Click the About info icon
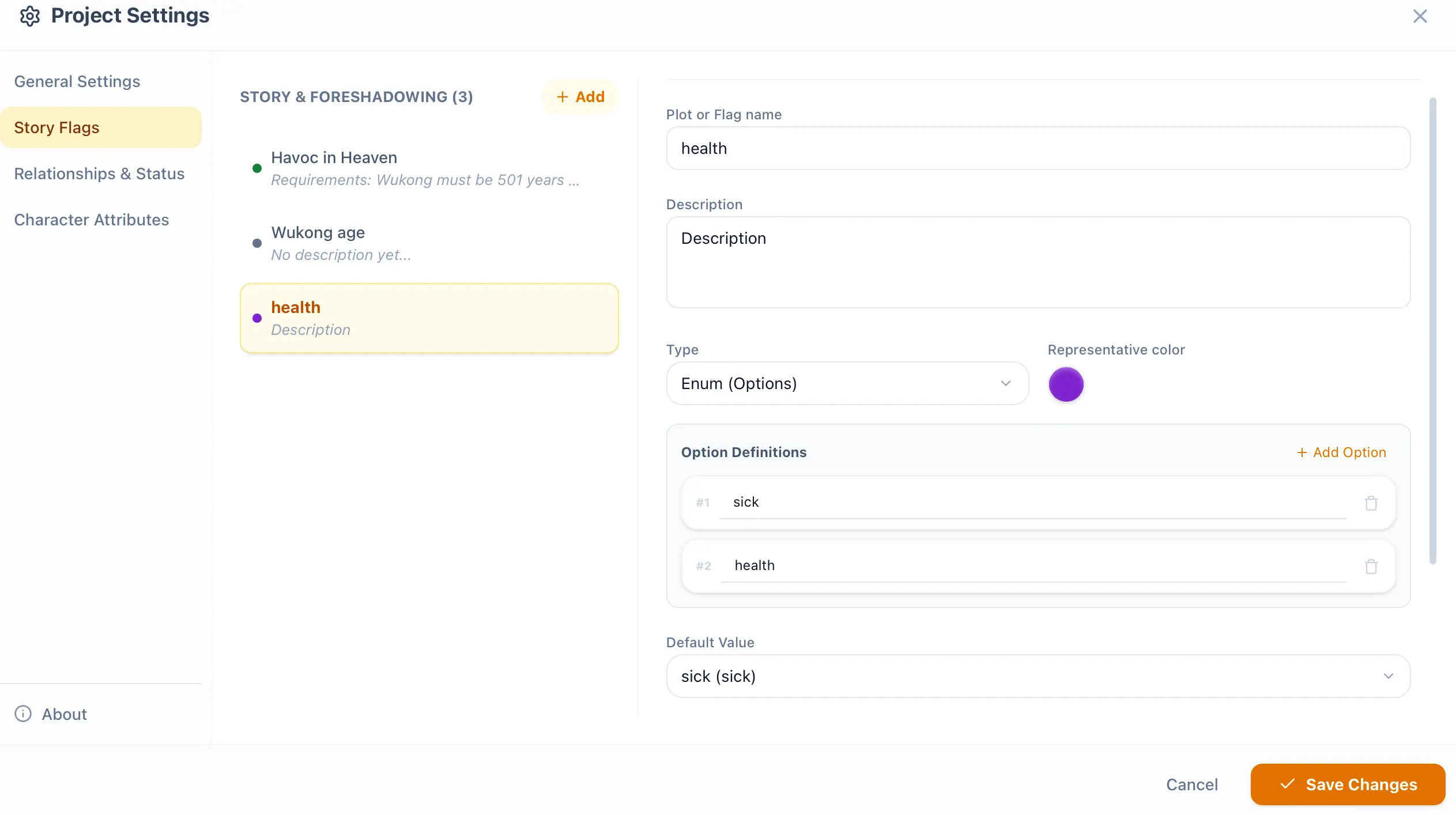1456x815 pixels. [x=23, y=714]
